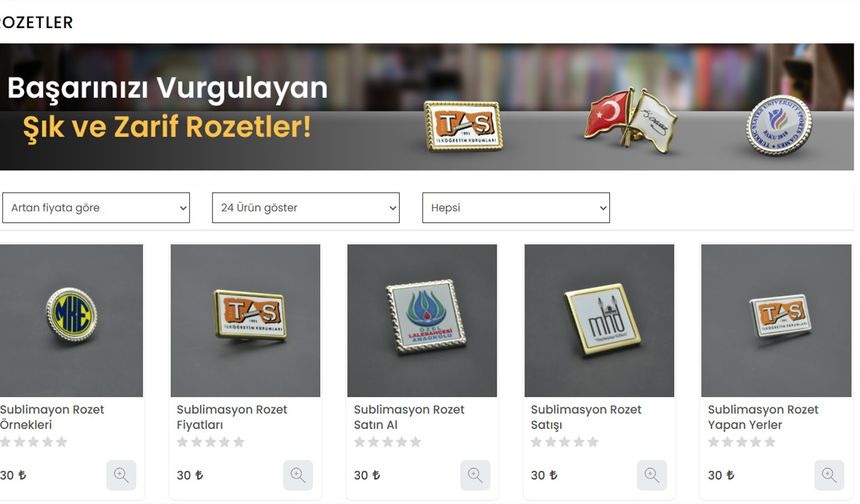The height and width of the screenshot is (504, 860).
Task: Open Sublimasyon Rozet Yapan Yerler product title
Action: (762, 417)
